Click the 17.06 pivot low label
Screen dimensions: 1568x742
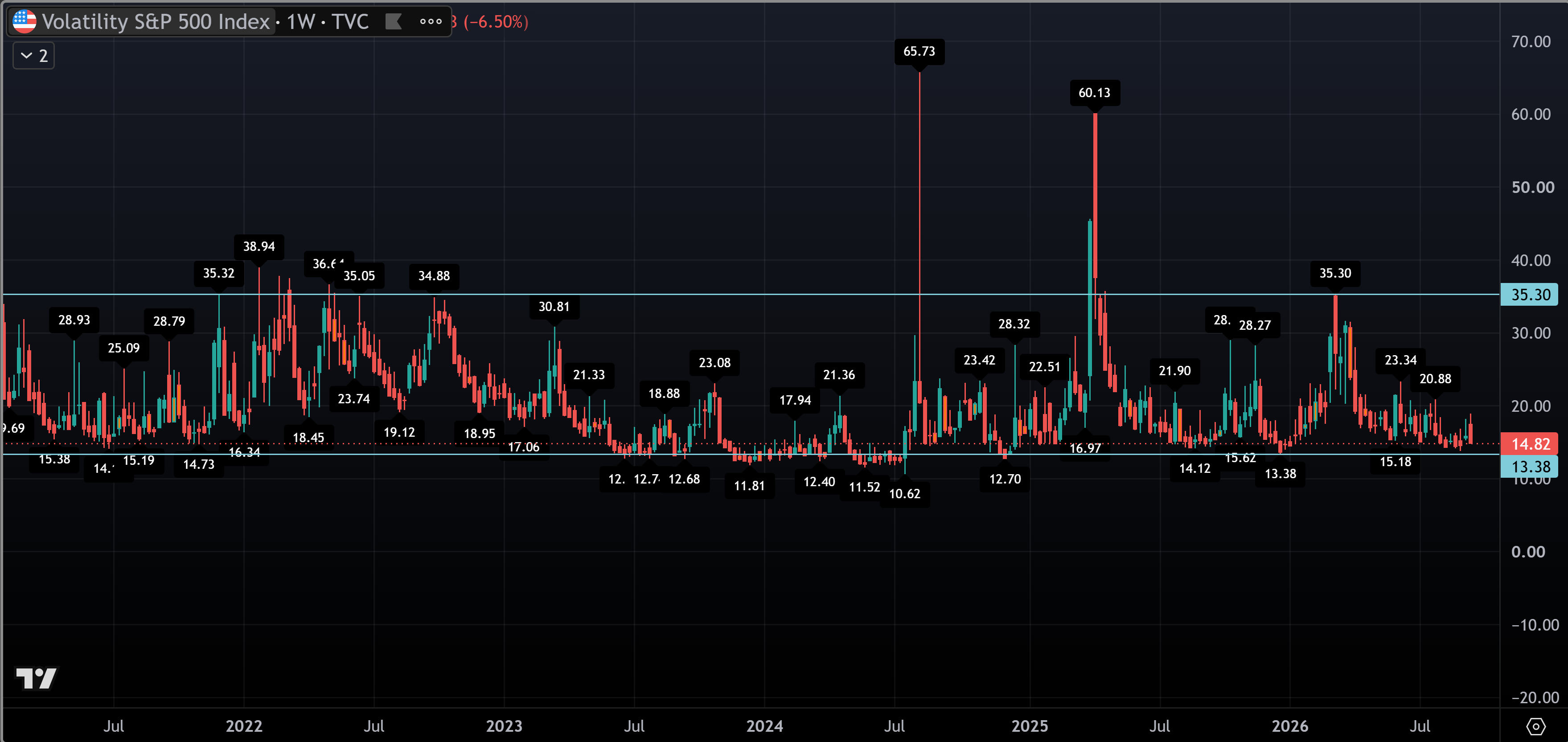(523, 447)
